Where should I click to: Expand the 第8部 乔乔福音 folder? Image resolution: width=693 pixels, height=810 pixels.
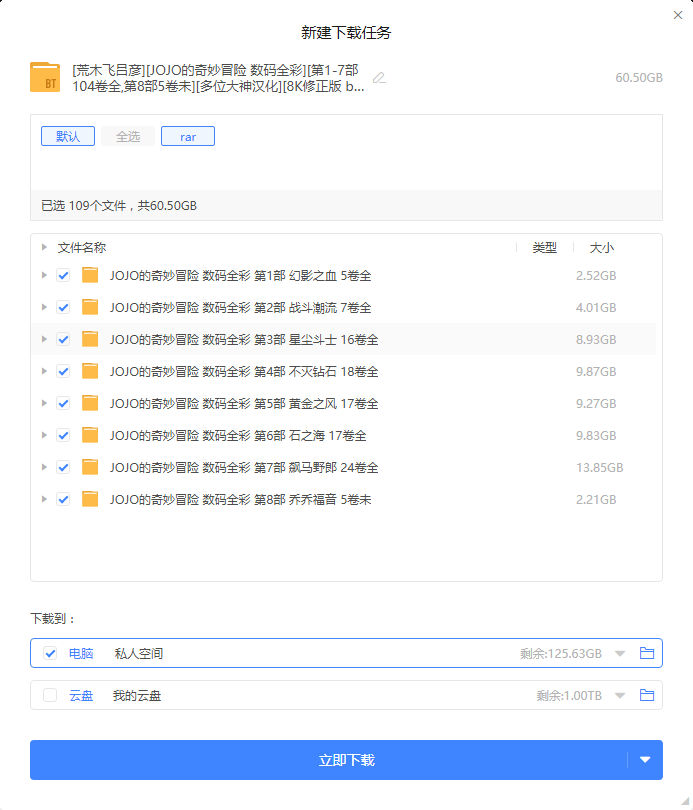44,500
